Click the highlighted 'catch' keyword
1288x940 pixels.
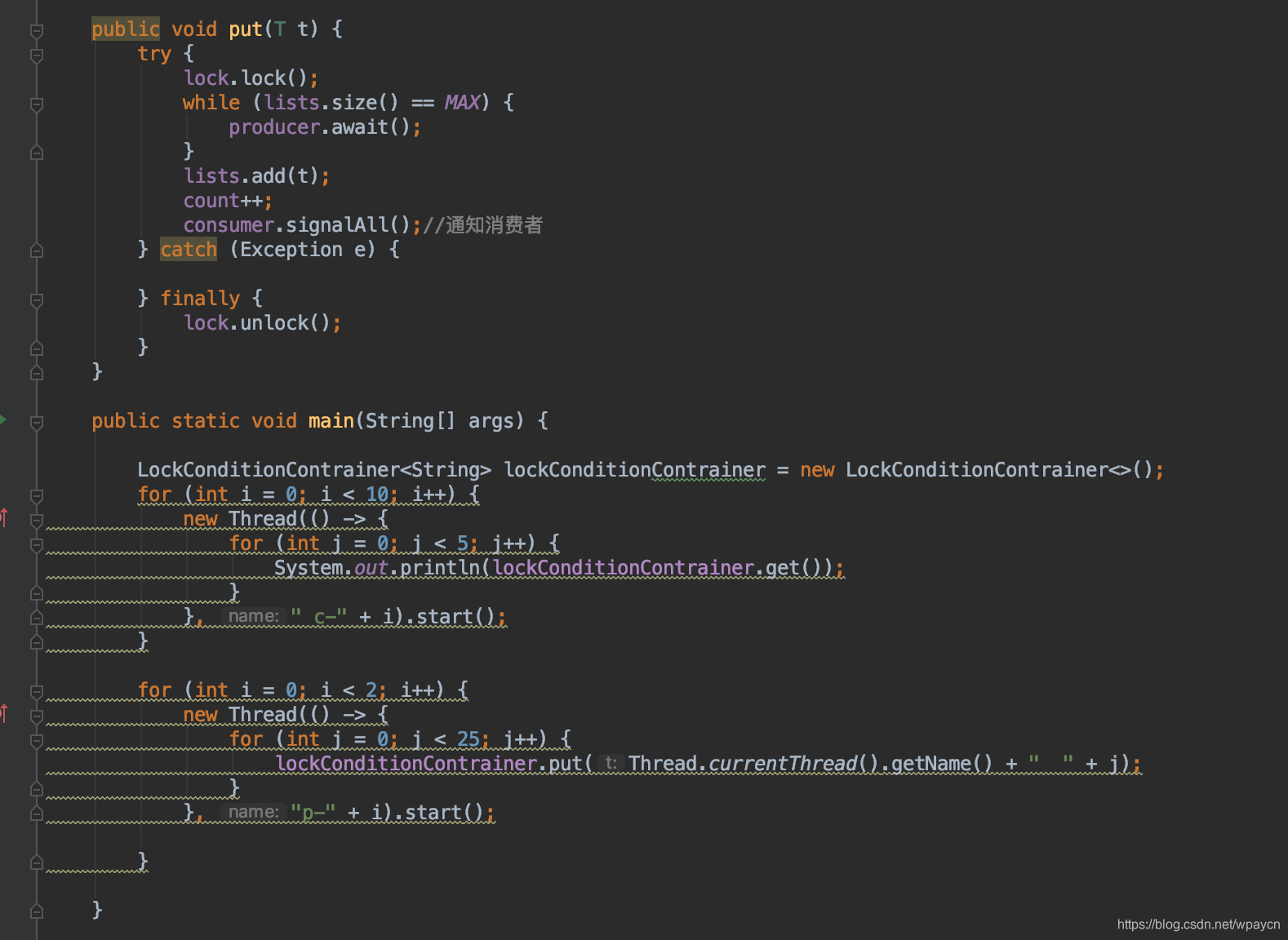(189, 250)
